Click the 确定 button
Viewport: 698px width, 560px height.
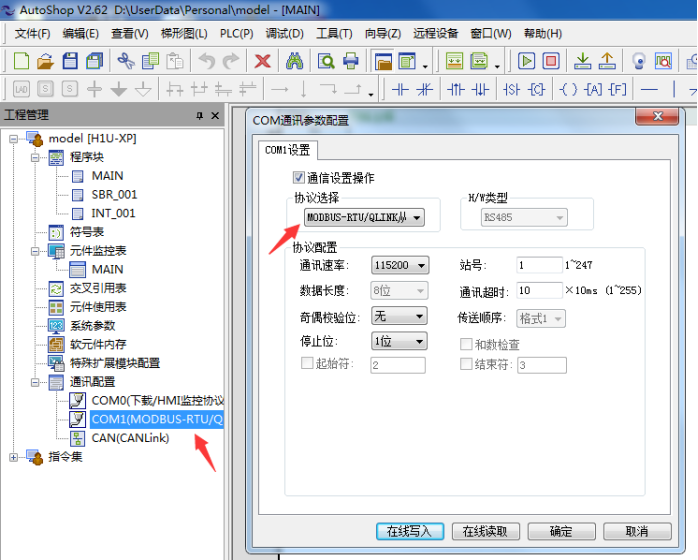click(561, 531)
